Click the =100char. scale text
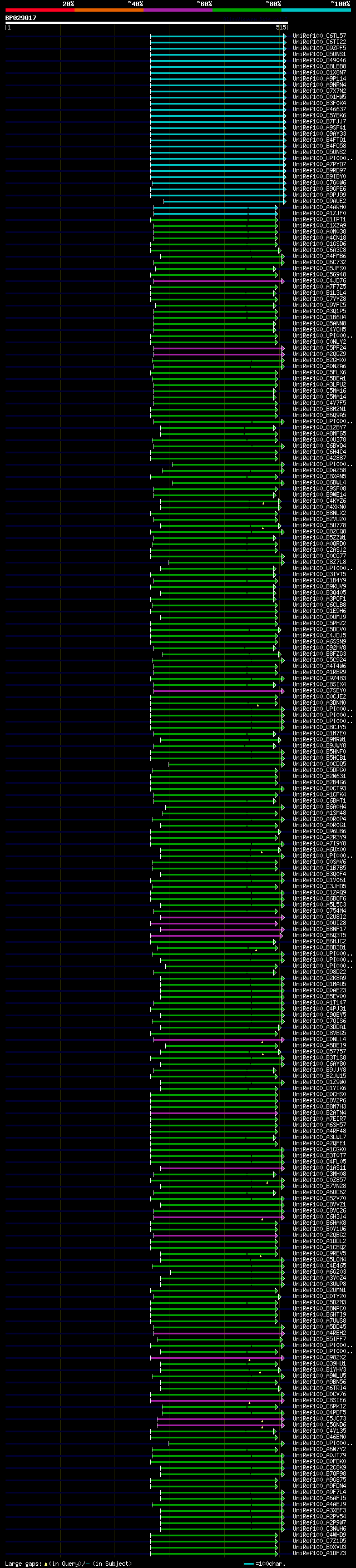The width and height of the screenshot is (356, 1568). pyautogui.click(x=270, y=1564)
